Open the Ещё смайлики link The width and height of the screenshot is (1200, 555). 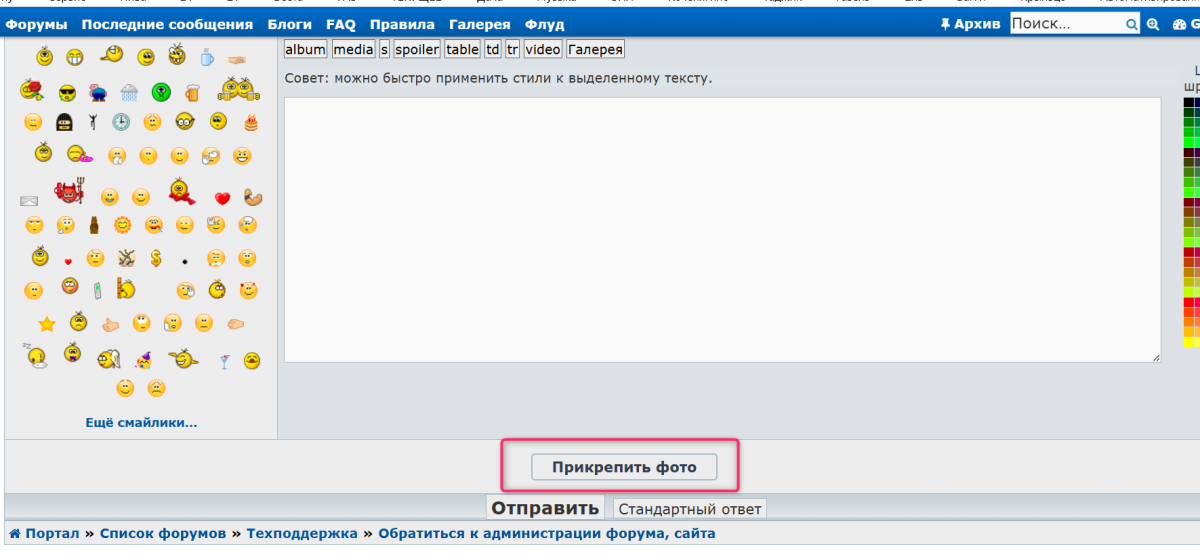(141, 422)
